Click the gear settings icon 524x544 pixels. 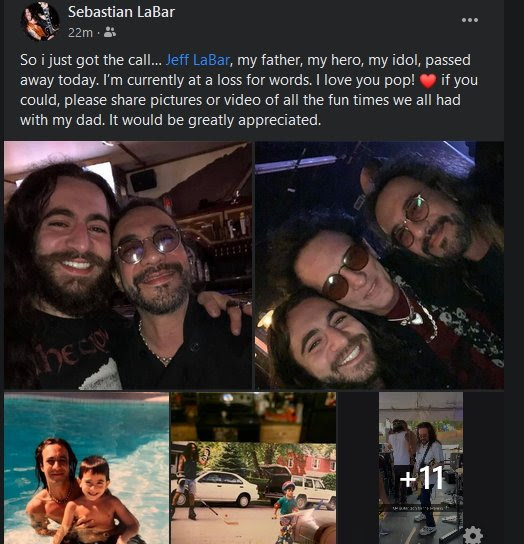(x=473, y=535)
